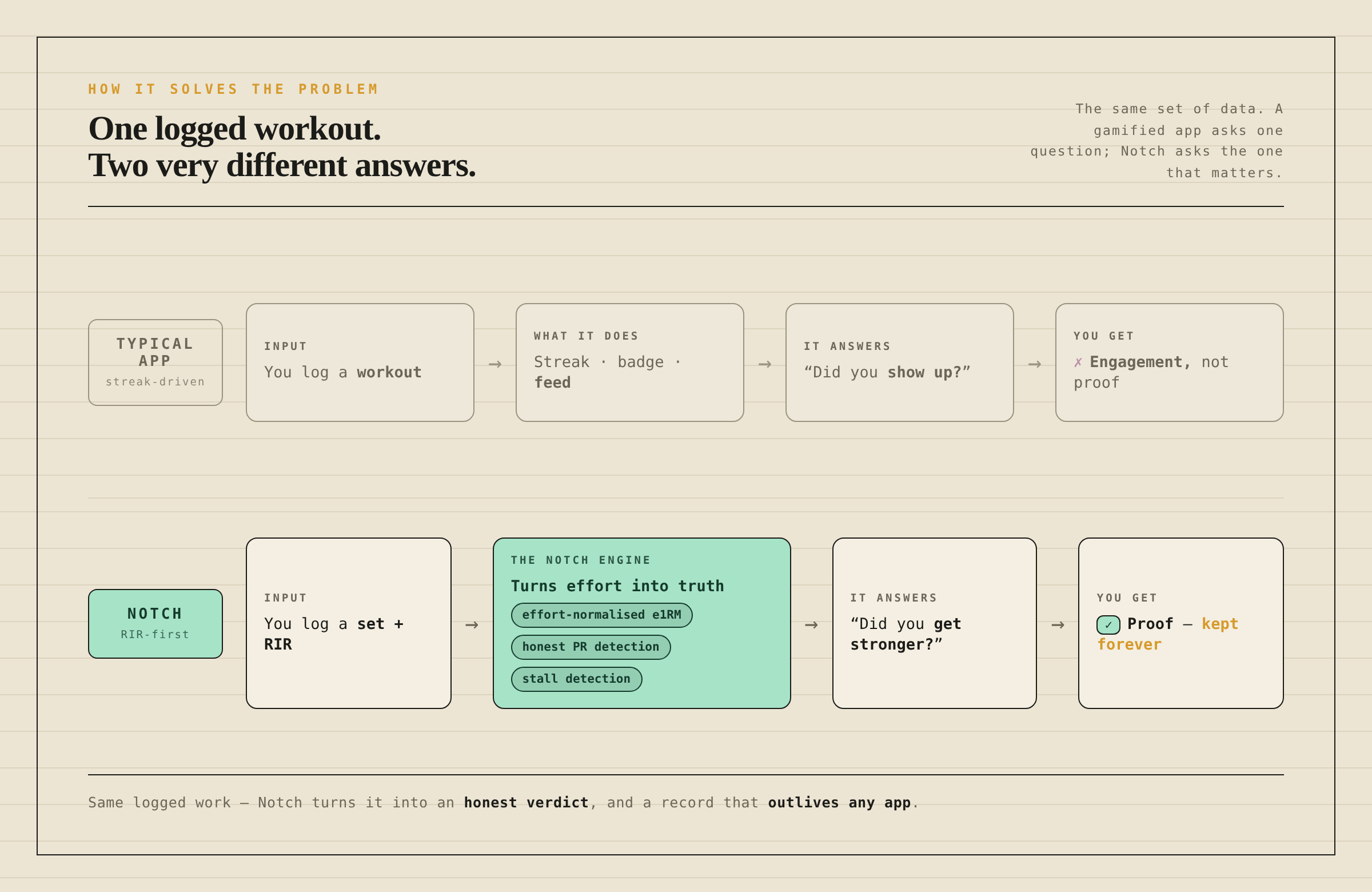Click the 'Two very different answers.' headline line
1372x892 pixels.
[282, 165]
